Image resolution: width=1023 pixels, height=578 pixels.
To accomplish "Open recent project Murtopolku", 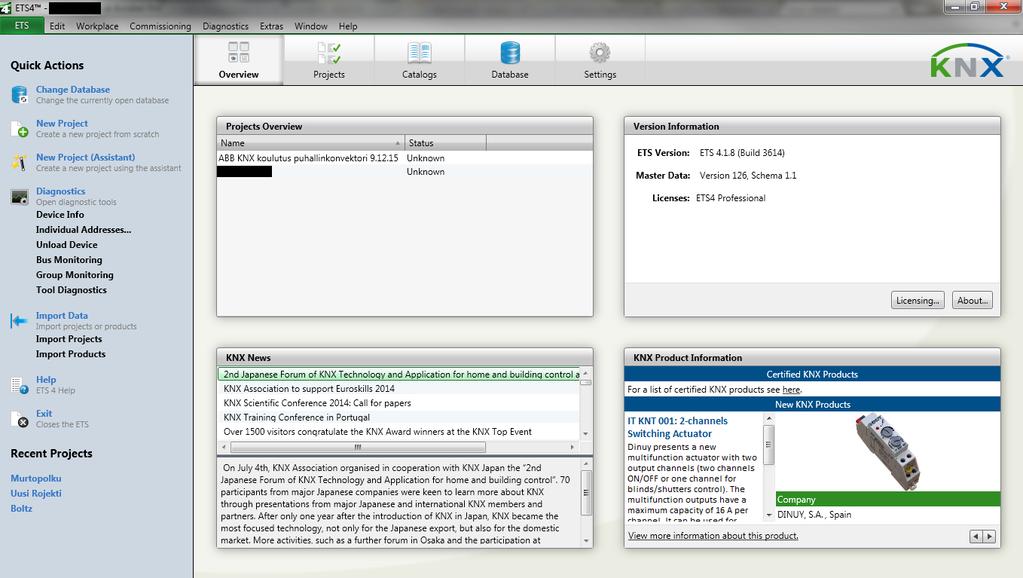I will click(x=36, y=478).
